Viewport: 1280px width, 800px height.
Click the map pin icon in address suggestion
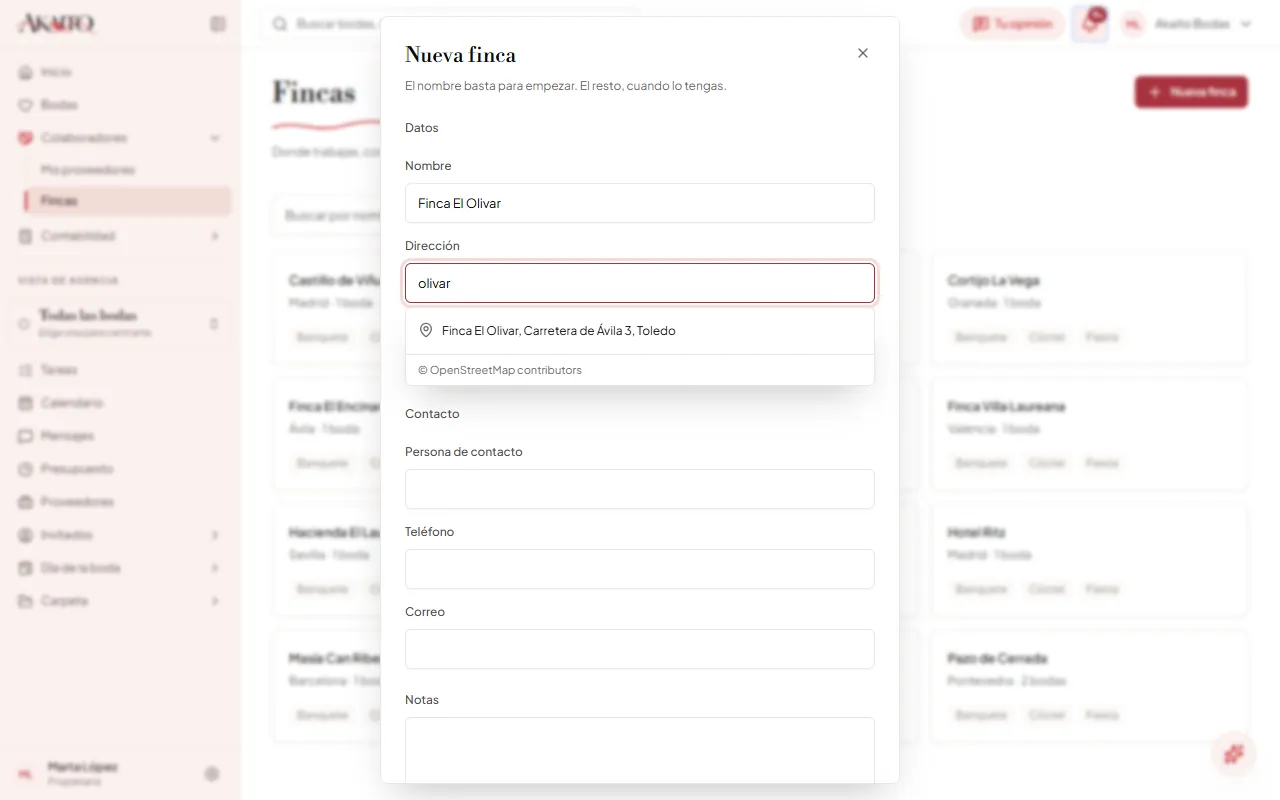pyautogui.click(x=426, y=331)
